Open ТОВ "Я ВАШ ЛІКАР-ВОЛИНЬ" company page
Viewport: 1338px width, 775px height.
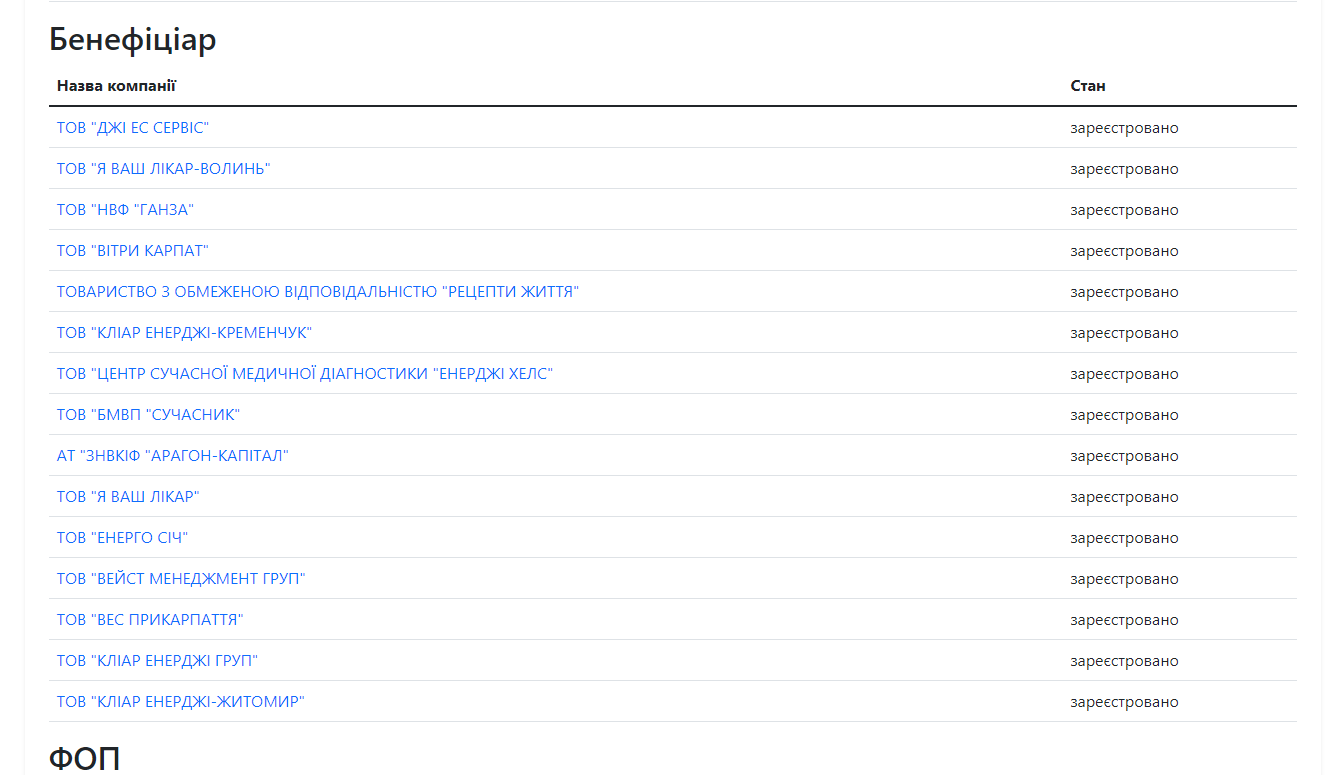pyautogui.click(x=163, y=169)
